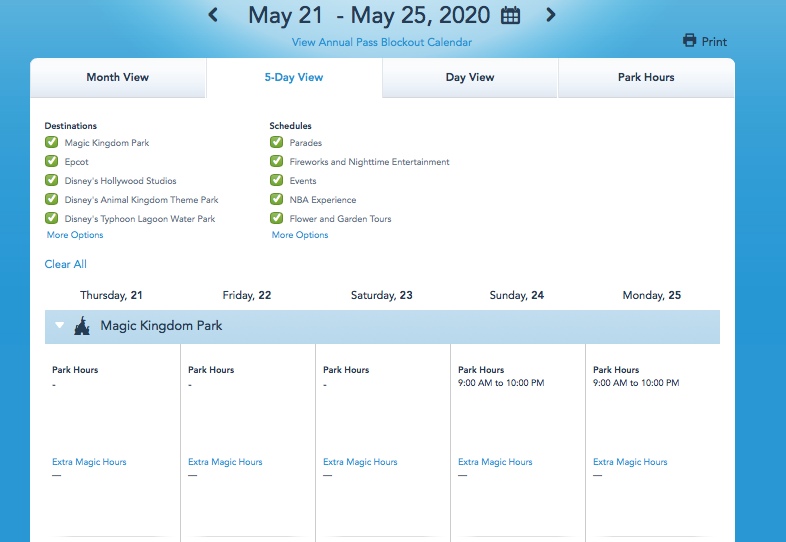786x542 pixels.
Task: Click the Monday, 25 column header
Action: pyautogui.click(x=652, y=295)
